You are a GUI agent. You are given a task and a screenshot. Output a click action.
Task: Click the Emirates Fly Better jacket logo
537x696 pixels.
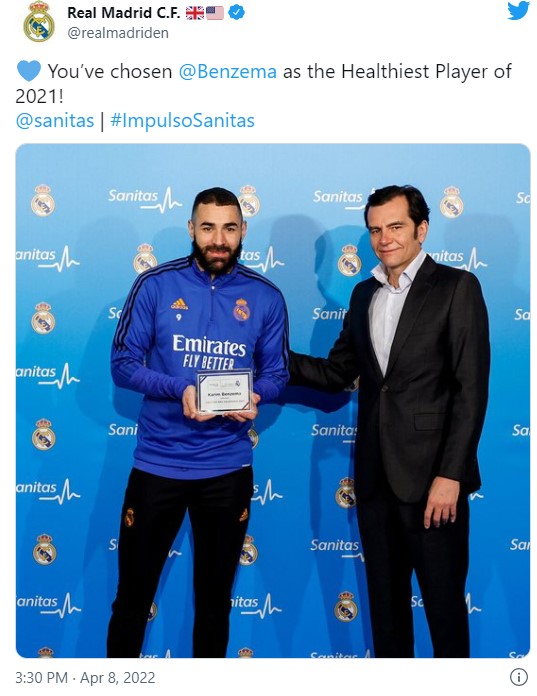click(209, 352)
